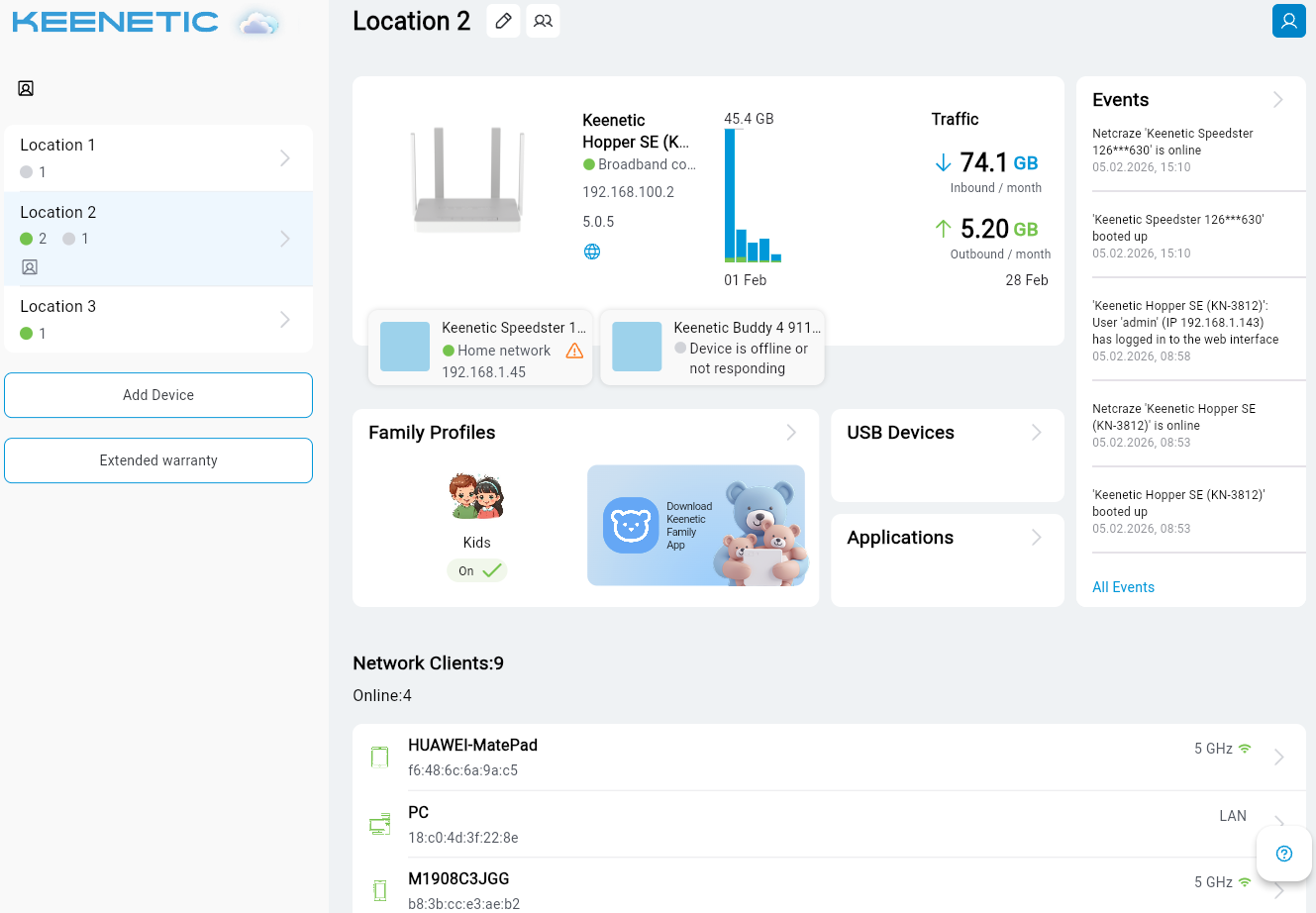
Task: Select Location 1 in the sidebar
Action: click(158, 157)
